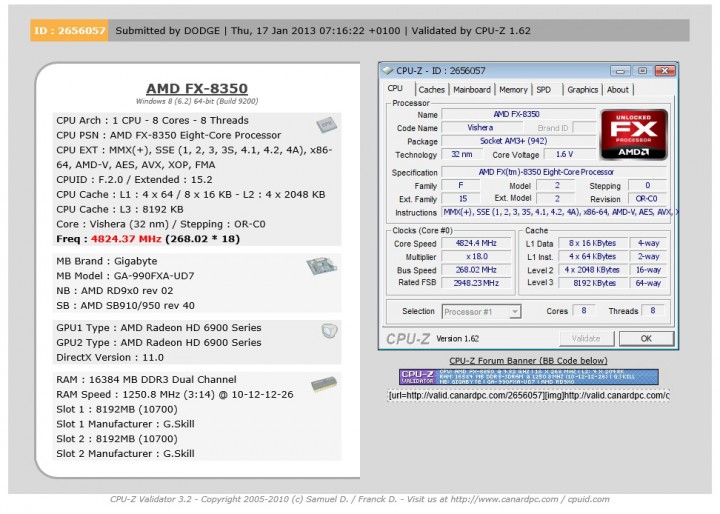Click the AMD FX Unlocked processor logo
The width and height of the screenshot is (720, 514).
click(x=634, y=134)
